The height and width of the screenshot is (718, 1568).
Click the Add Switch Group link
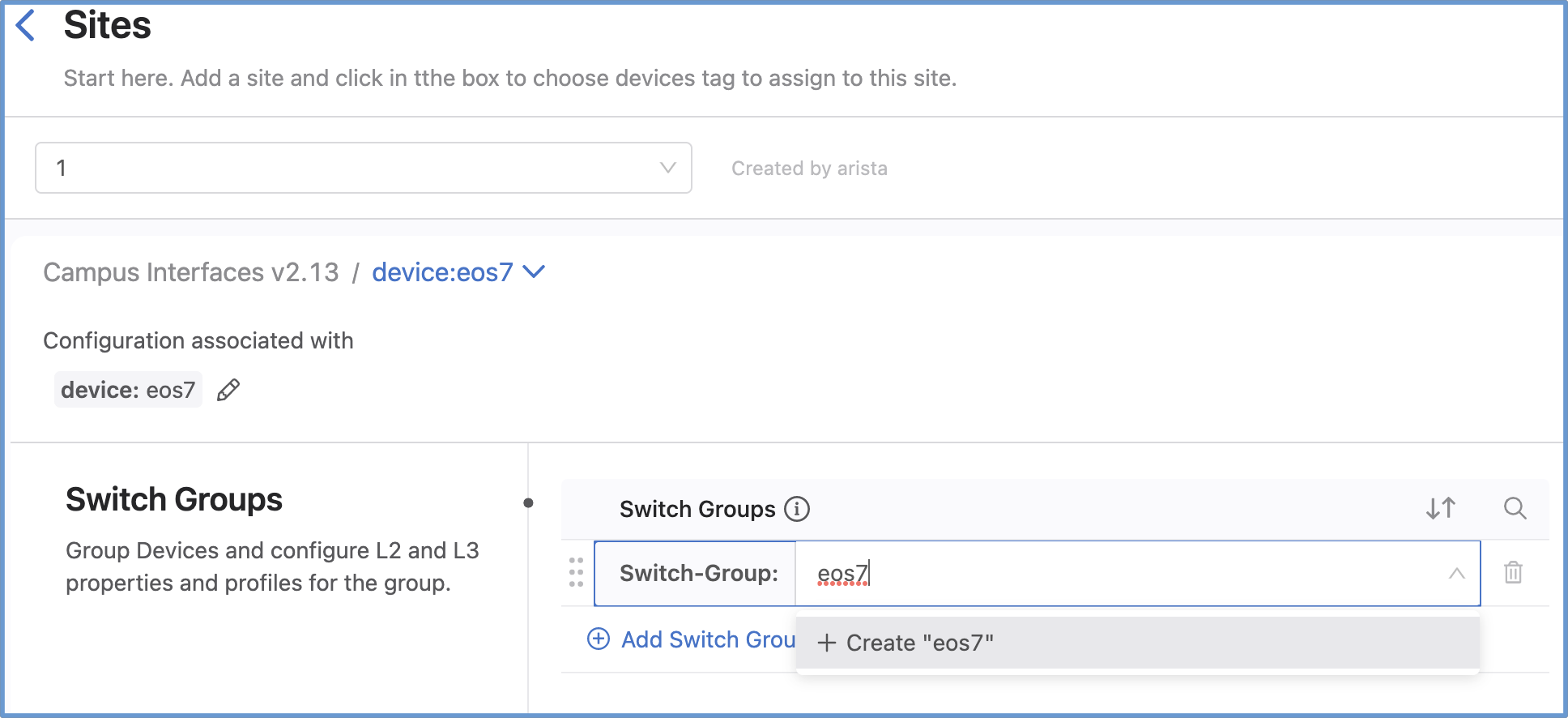point(708,639)
